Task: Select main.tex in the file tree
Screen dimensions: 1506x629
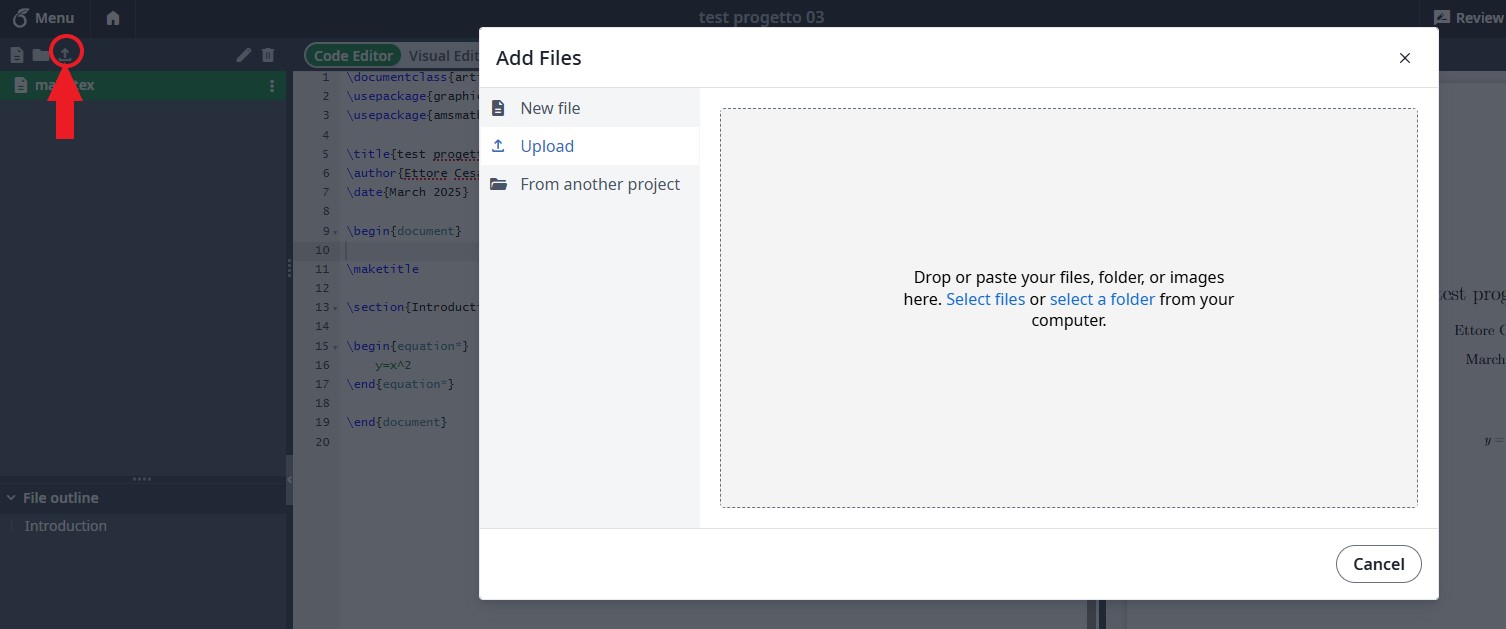Action: (143, 86)
